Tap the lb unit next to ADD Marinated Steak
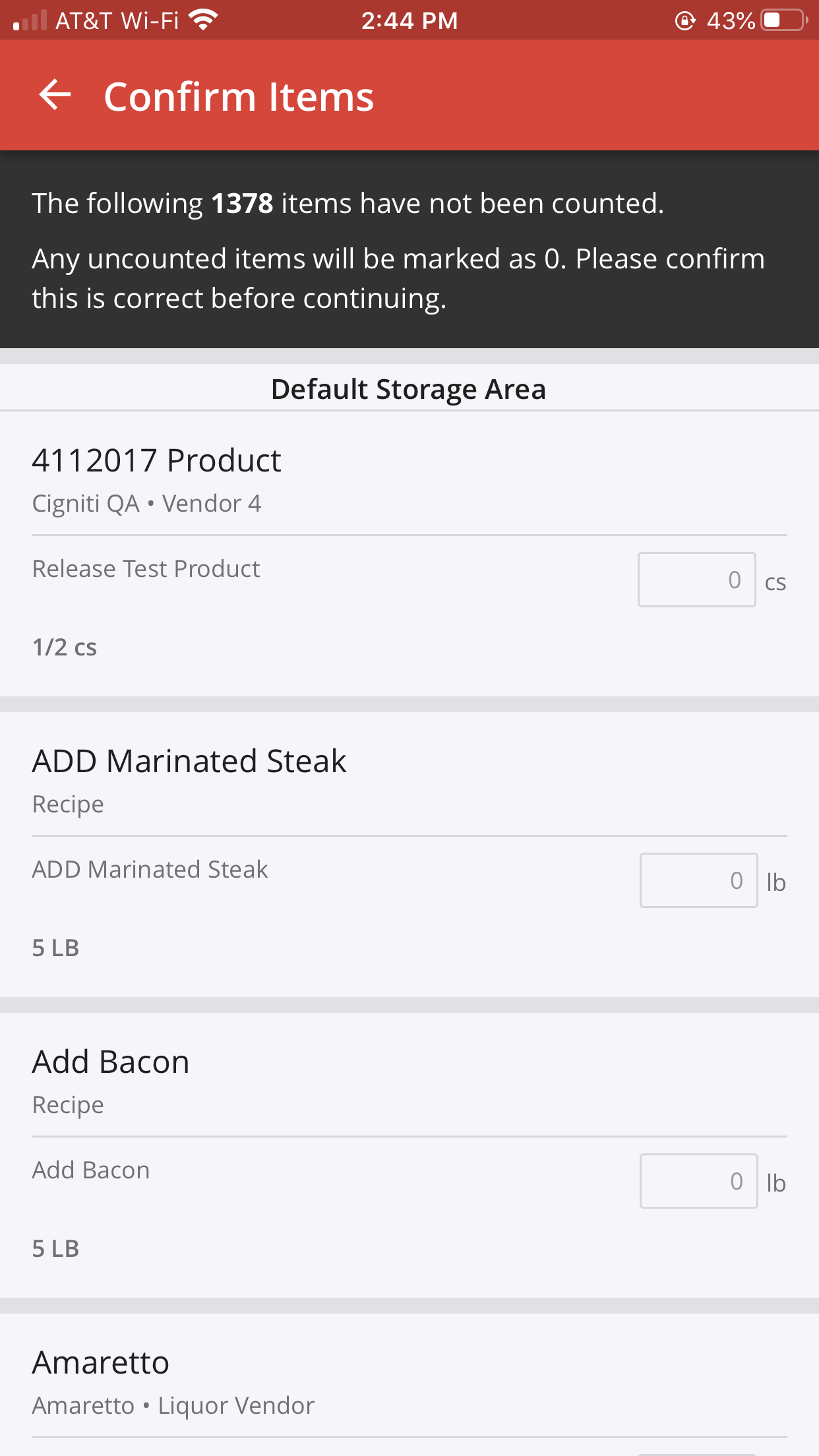This screenshot has height=1456, width=819. coord(776,882)
